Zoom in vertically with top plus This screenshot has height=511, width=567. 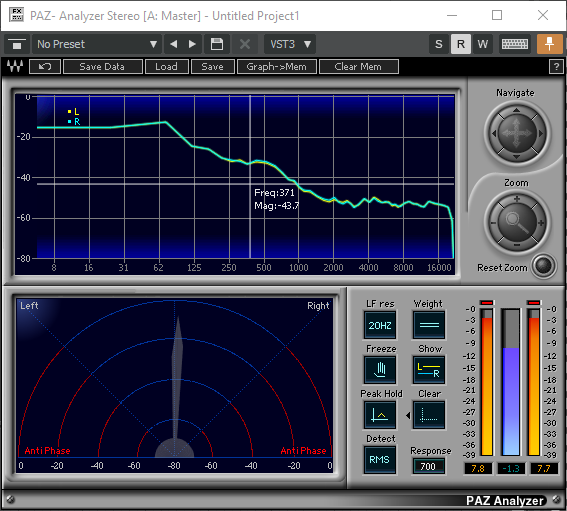[517, 199]
